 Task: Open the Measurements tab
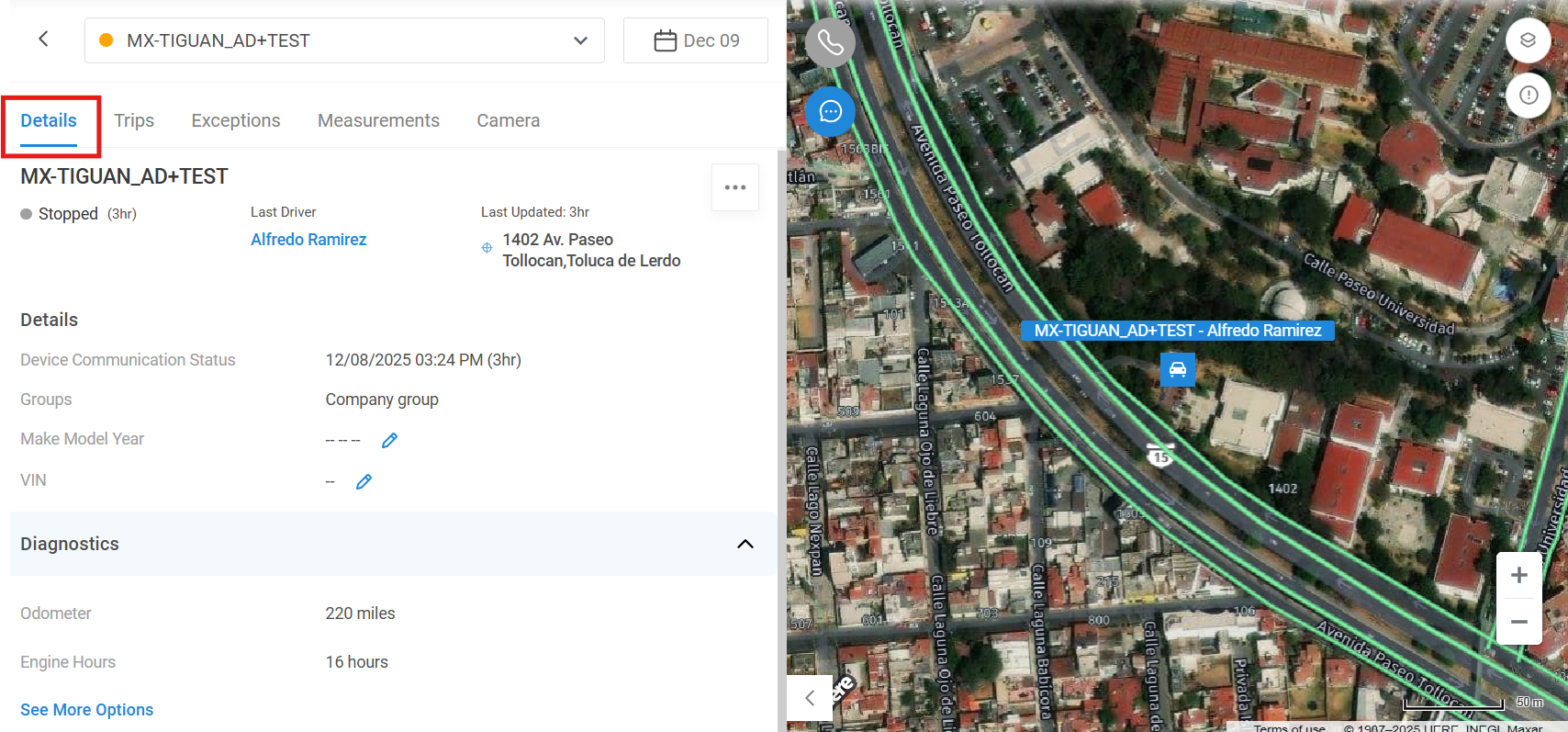(x=378, y=121)
